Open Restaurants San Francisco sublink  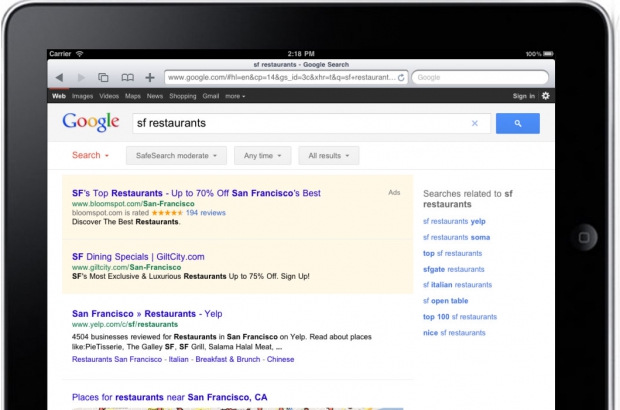117,359
